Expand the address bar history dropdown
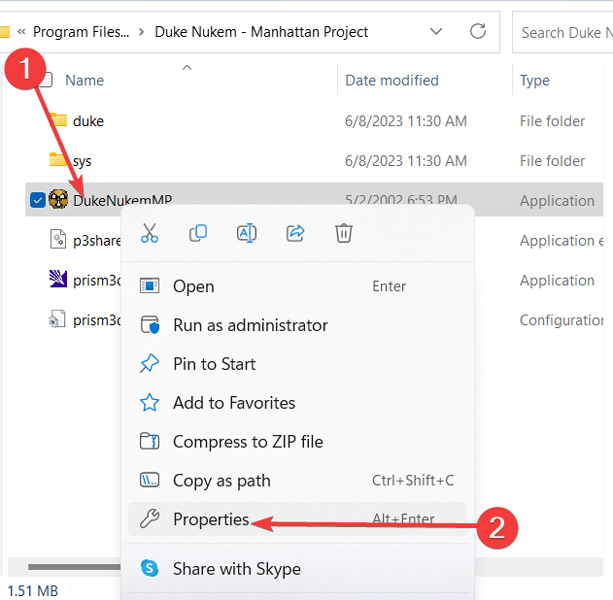The height and width of the screenshot is (600, 613). pyautogui.click(x=436, y=31)
